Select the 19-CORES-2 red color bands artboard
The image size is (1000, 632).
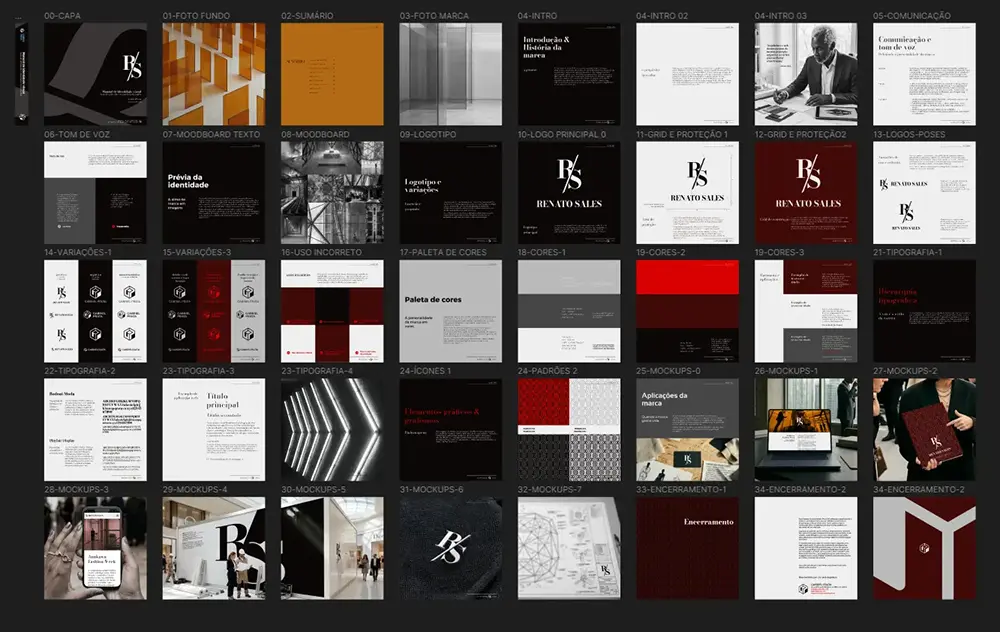pos(687,311)
